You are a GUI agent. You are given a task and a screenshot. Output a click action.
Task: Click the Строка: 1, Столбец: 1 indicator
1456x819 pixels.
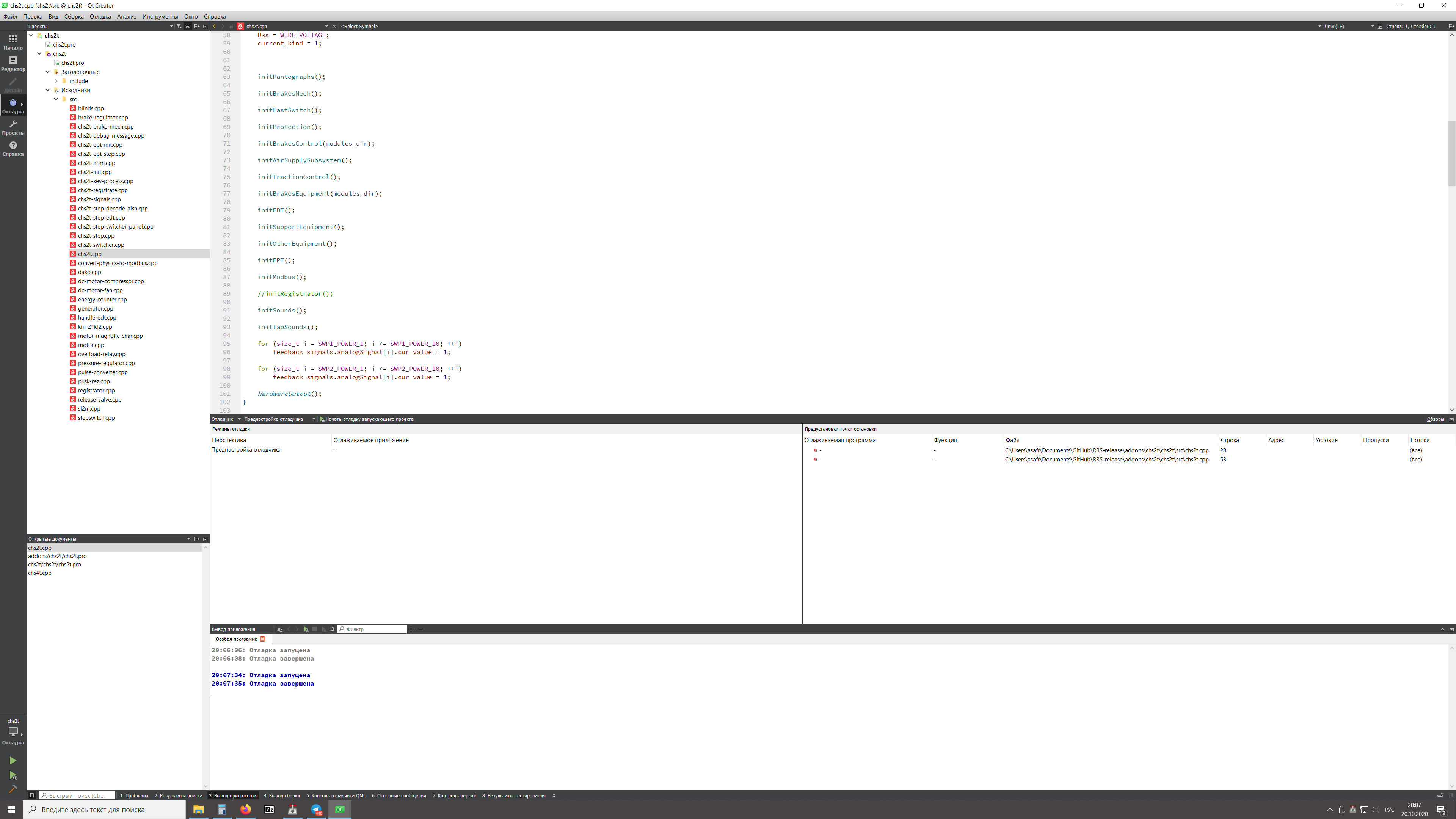(1411, 26)
